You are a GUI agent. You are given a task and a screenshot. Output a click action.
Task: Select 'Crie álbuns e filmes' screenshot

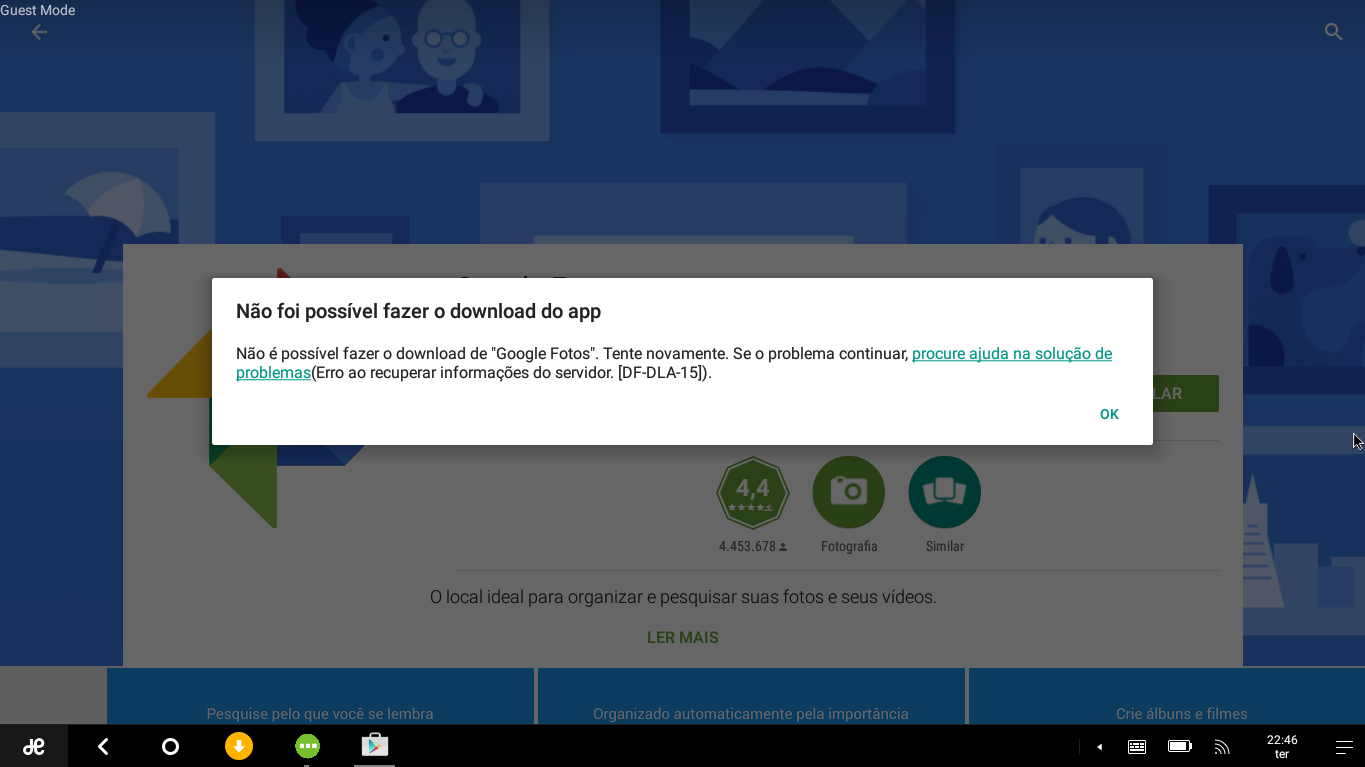coord(1167,697)
